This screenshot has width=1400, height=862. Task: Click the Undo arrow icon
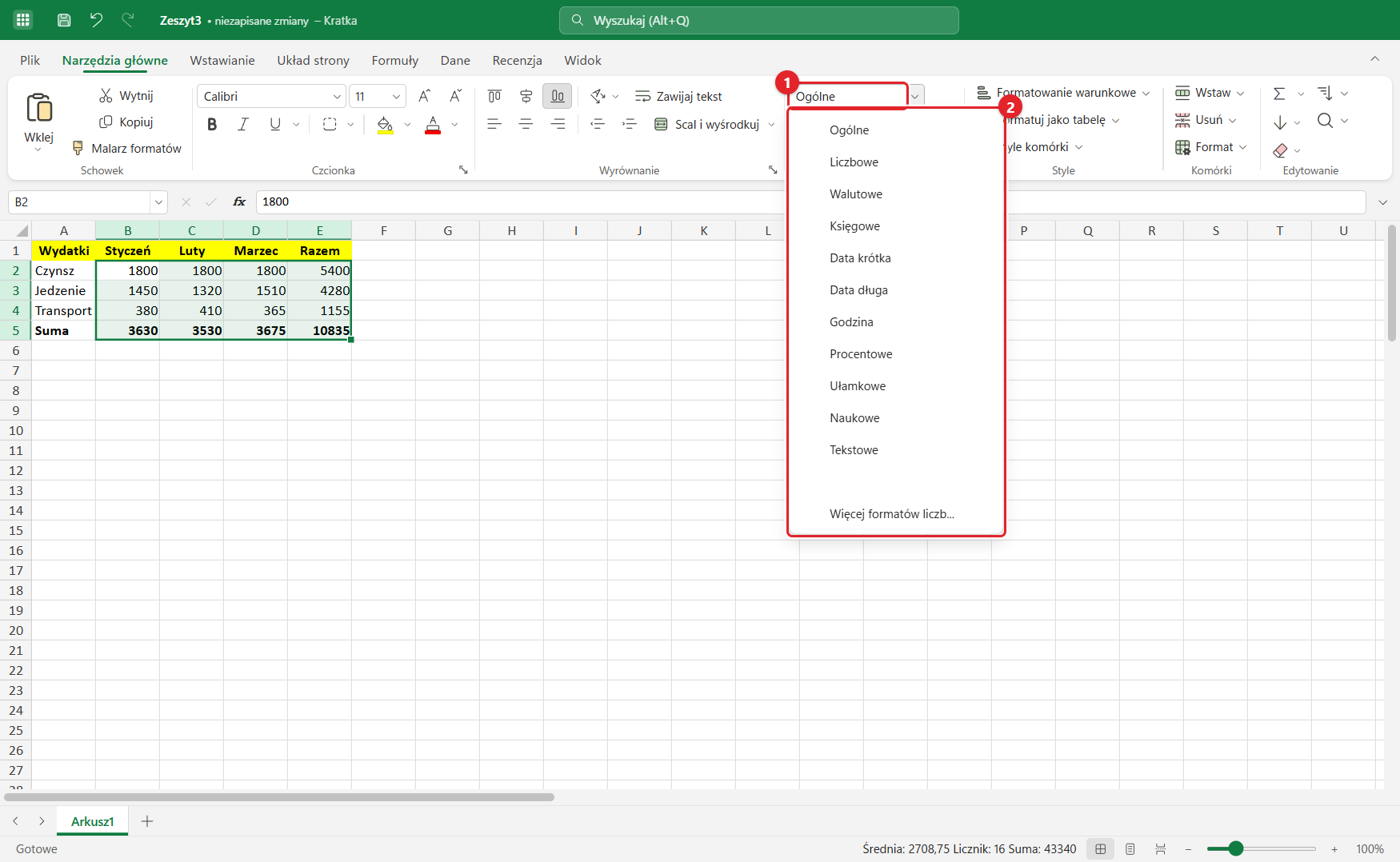[x=96, y=20]
